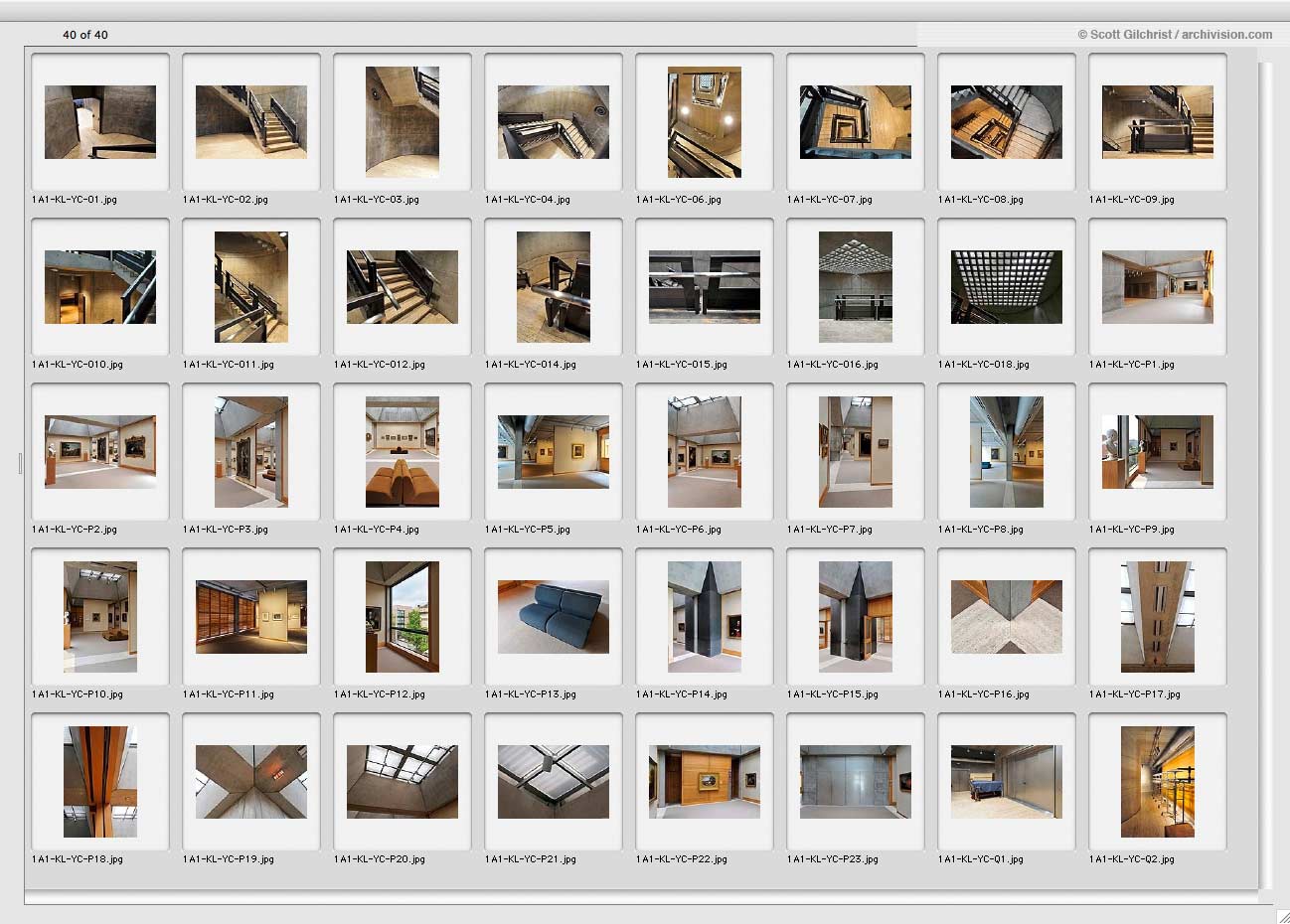The width and height of the screenshot is (1290, 924).
Task: Select thumbnail 1A1-KL-YC-P11.jpg
Action: 251,617
